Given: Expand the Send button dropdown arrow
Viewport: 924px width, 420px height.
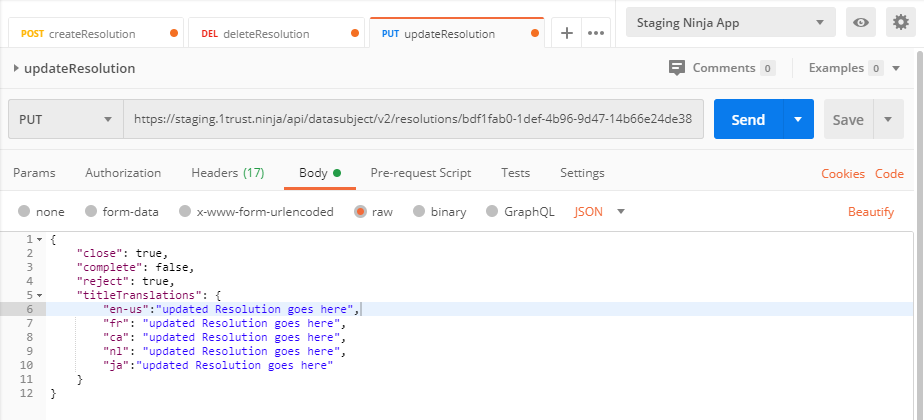Looking at the screenshot, I should tap(797, 120).
